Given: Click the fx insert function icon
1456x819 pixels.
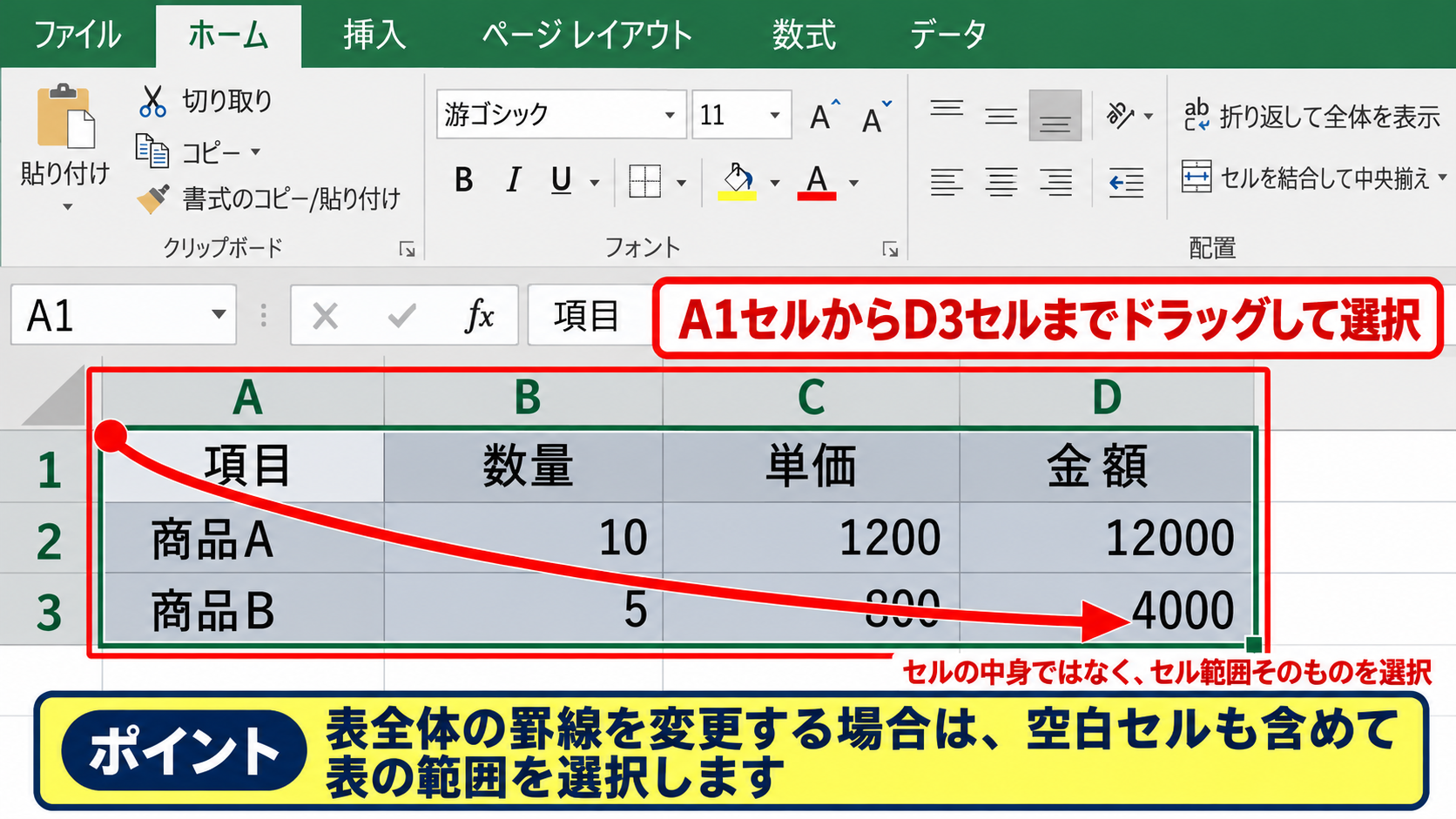Looking at the screenshot, I should 480,315.
